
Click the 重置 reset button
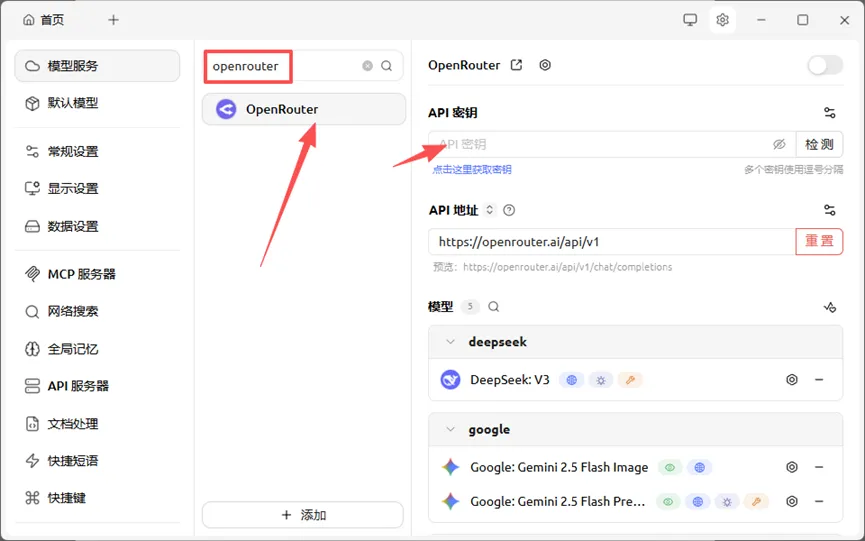tap(819, 242)
